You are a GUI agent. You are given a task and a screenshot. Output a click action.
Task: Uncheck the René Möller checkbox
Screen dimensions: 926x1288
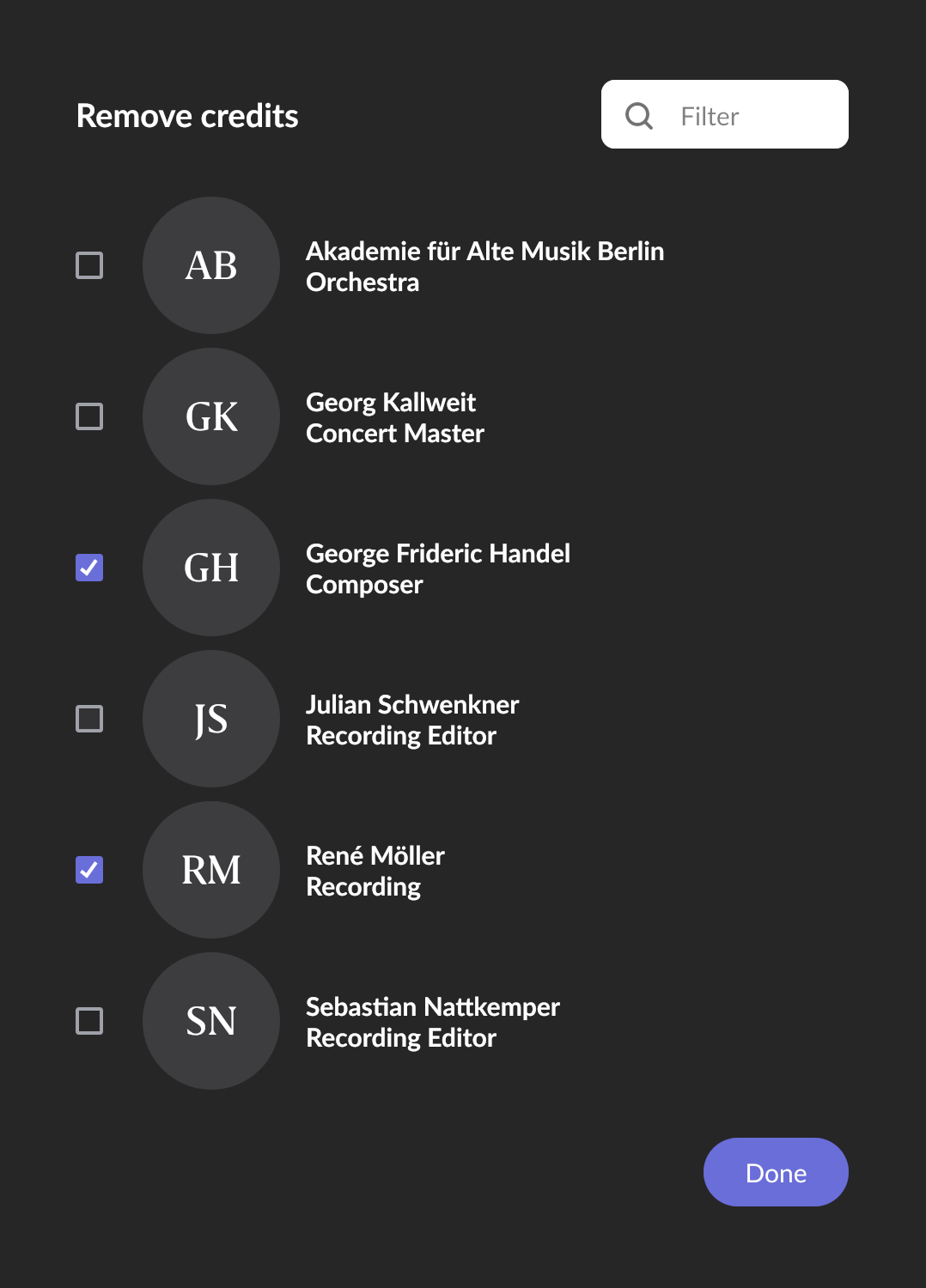(89, 870)
